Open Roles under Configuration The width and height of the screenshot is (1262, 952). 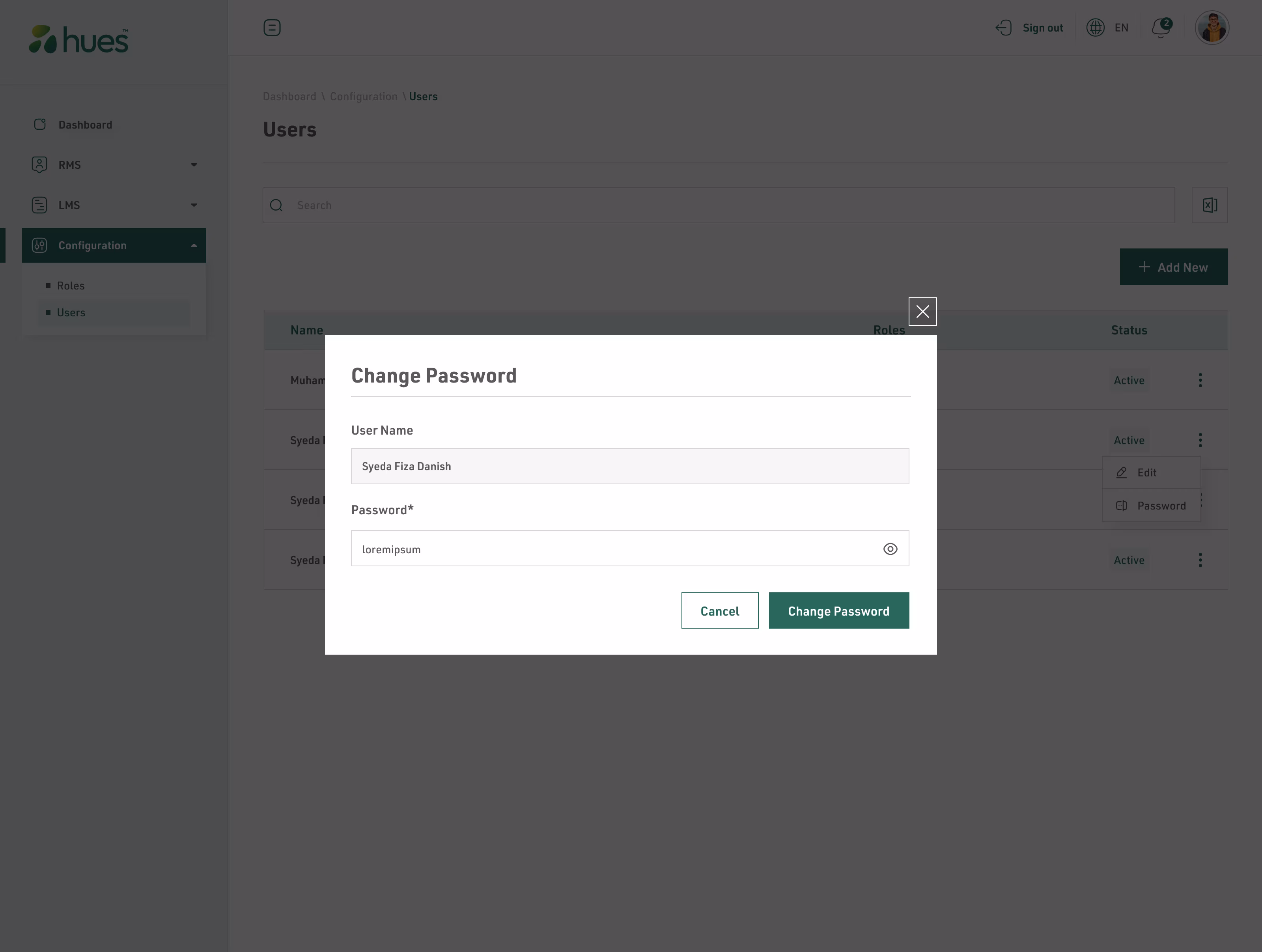pos(71,286)
